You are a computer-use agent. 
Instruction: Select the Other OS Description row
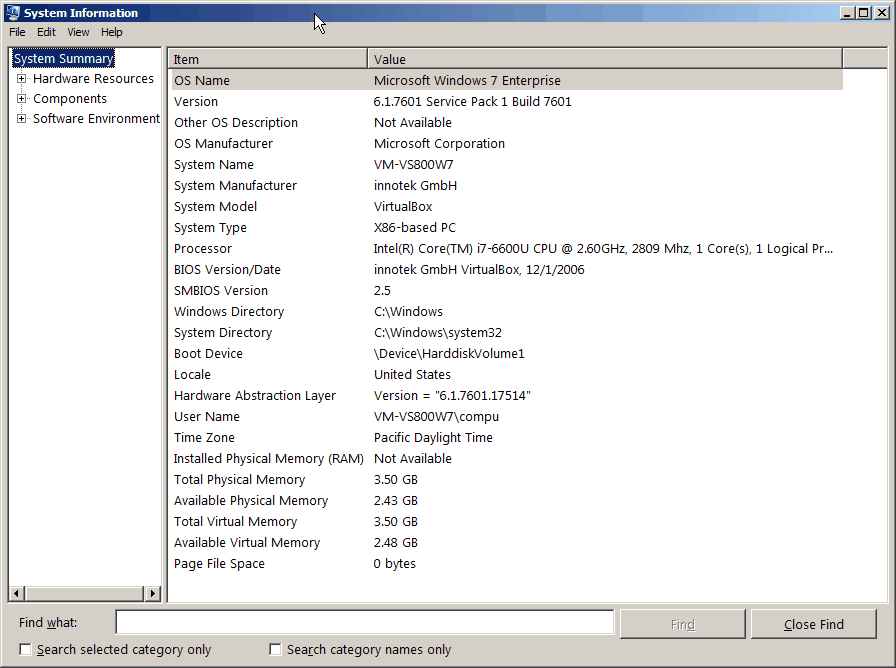click(x=507, y=123)
